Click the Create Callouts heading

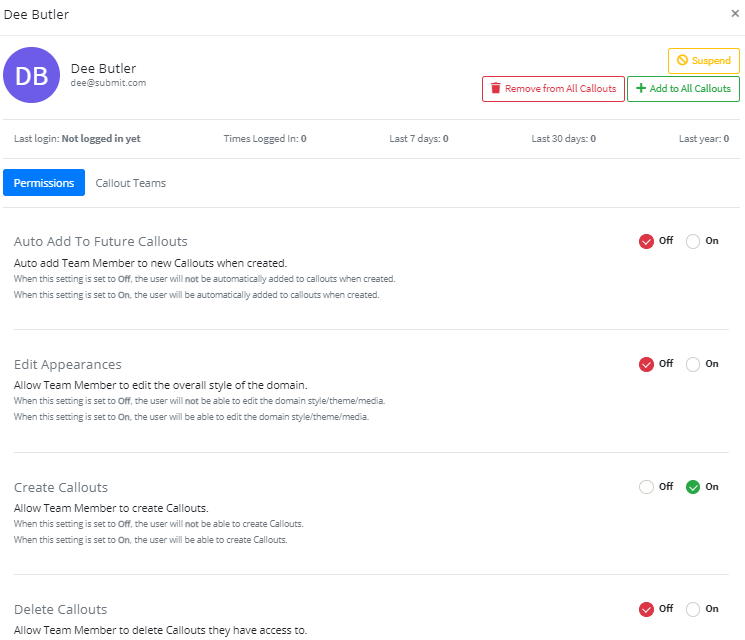click(x=61, y=487)
